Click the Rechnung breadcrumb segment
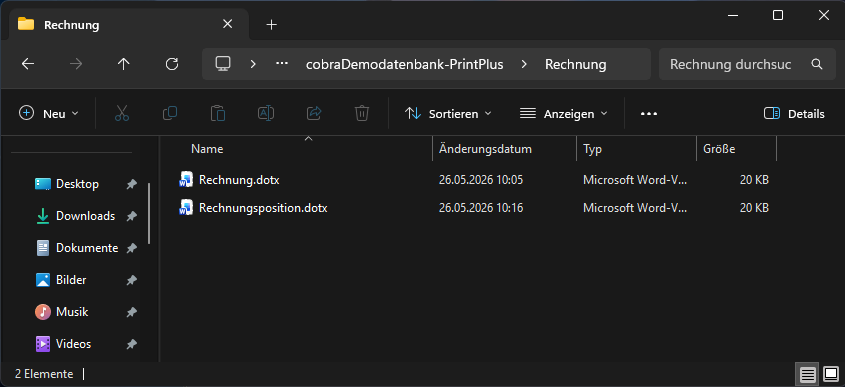Image resolution: width=845 pixels, height=387 pixels. tap(576, 65)
